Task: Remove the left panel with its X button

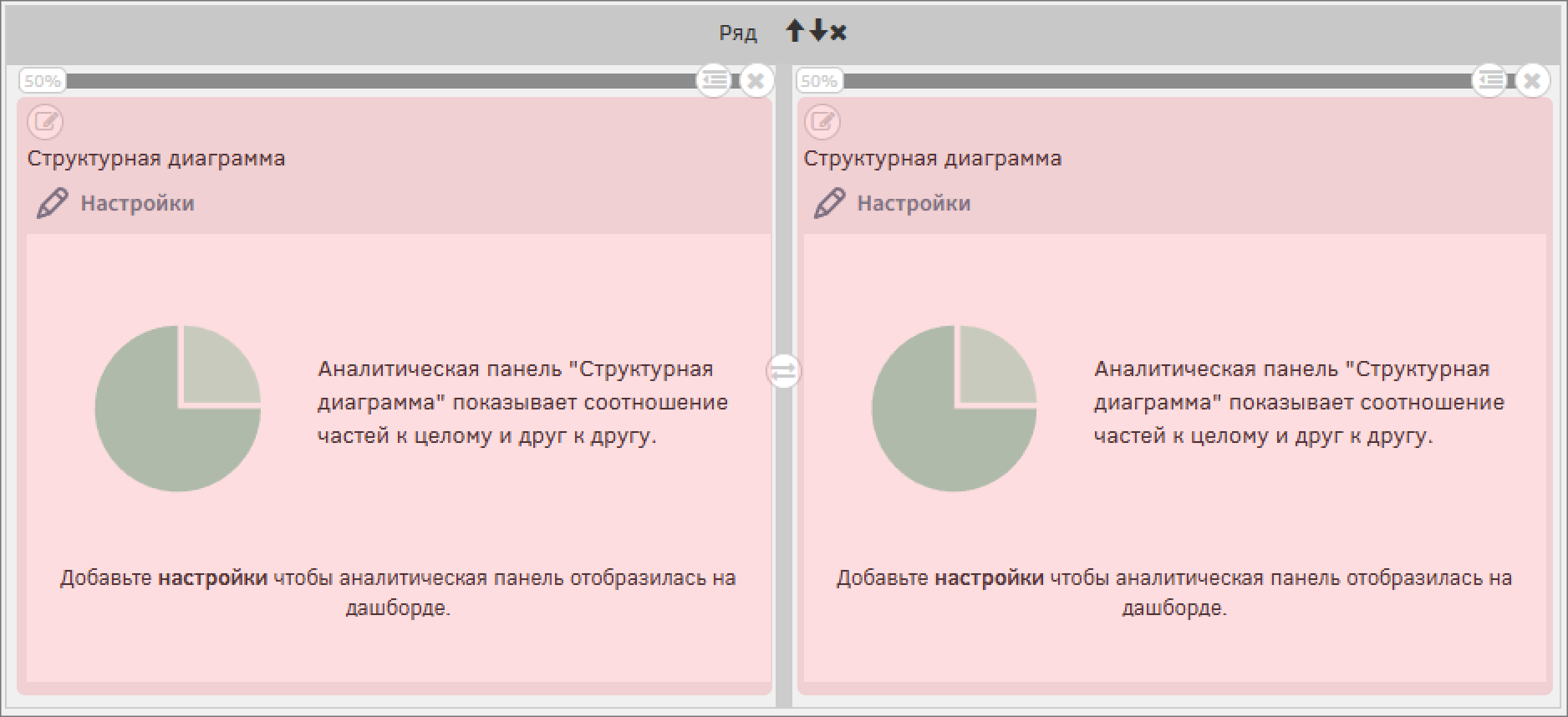Action: click(x=756, y=81)
